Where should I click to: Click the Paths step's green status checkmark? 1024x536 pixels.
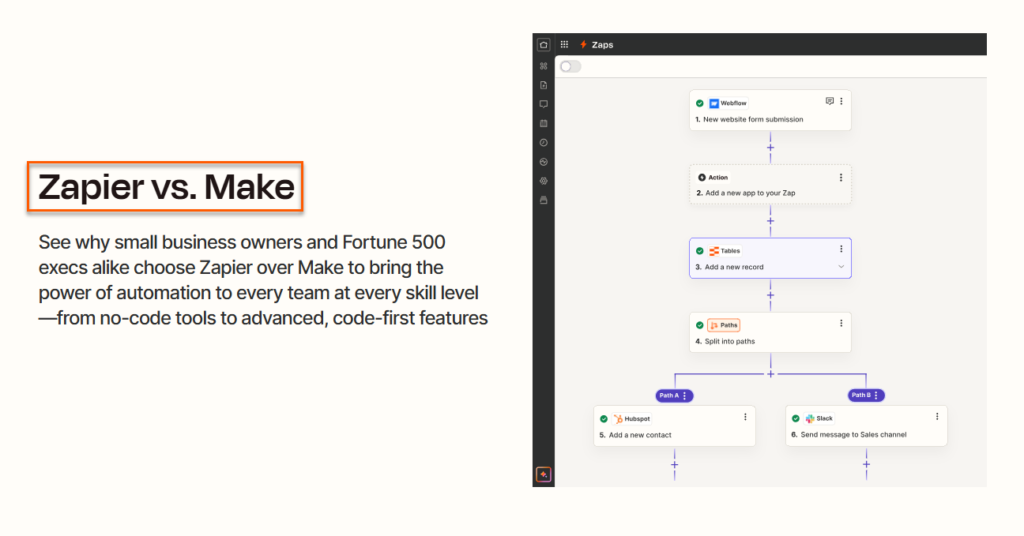(699, 325)
